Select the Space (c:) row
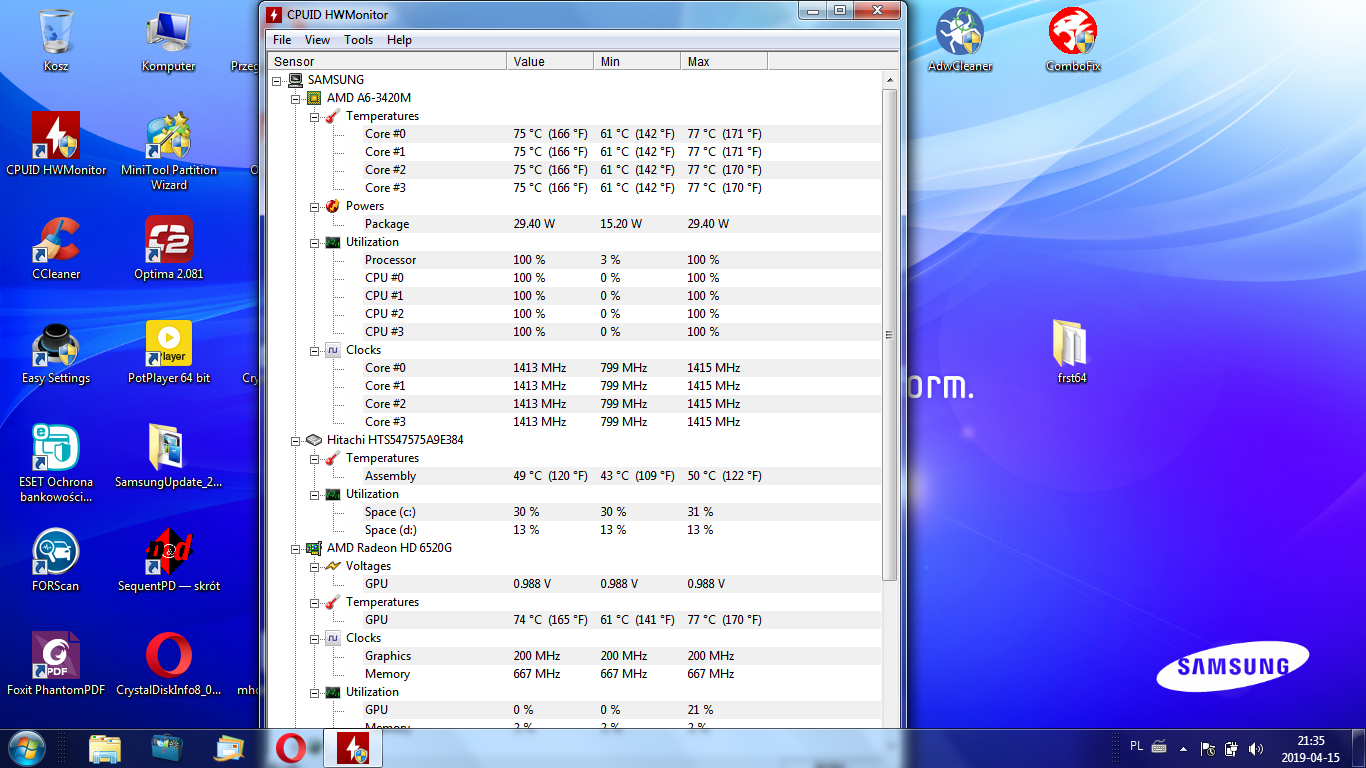 pyautogui.click(x=575, y=512)
